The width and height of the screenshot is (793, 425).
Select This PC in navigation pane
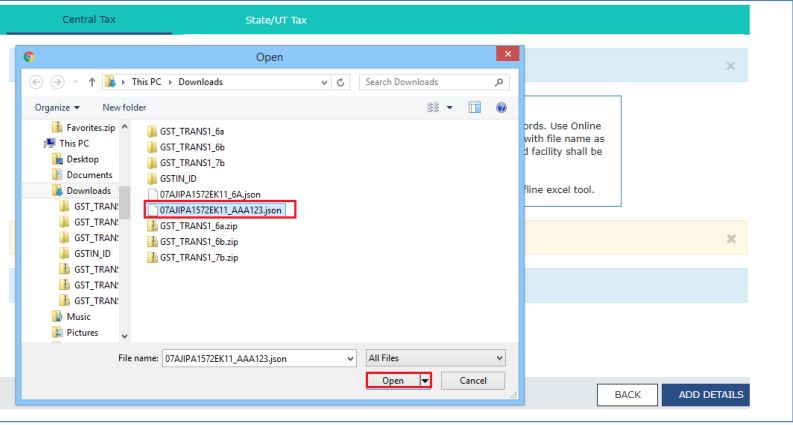[x=67, y=143]
